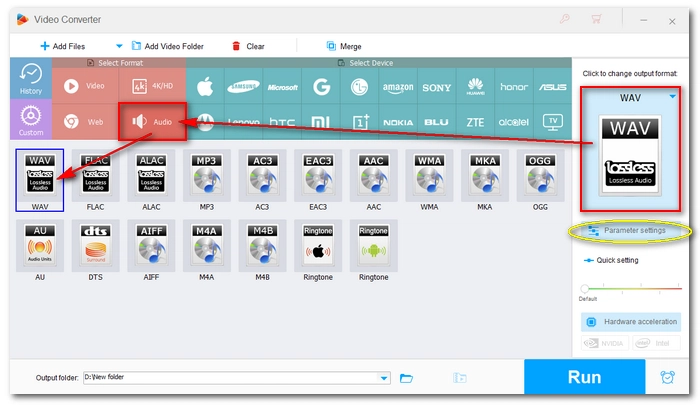Select the OnePlus device category

point(359,122)
